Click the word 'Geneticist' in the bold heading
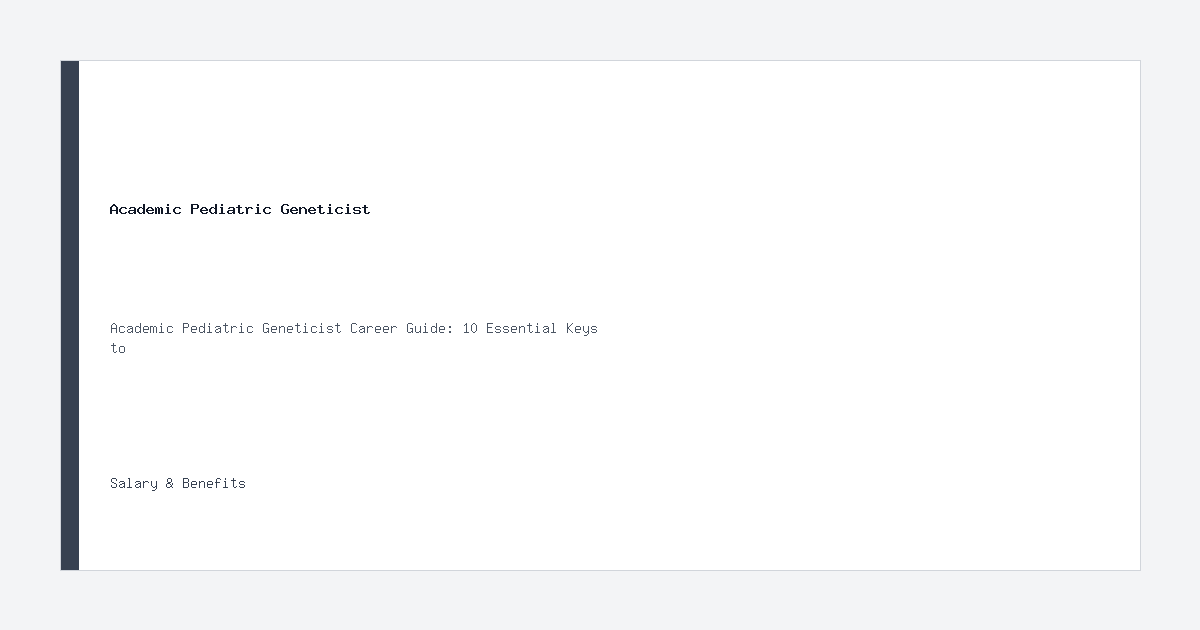This screenshot has height=630, width=1200. [325, 209]
